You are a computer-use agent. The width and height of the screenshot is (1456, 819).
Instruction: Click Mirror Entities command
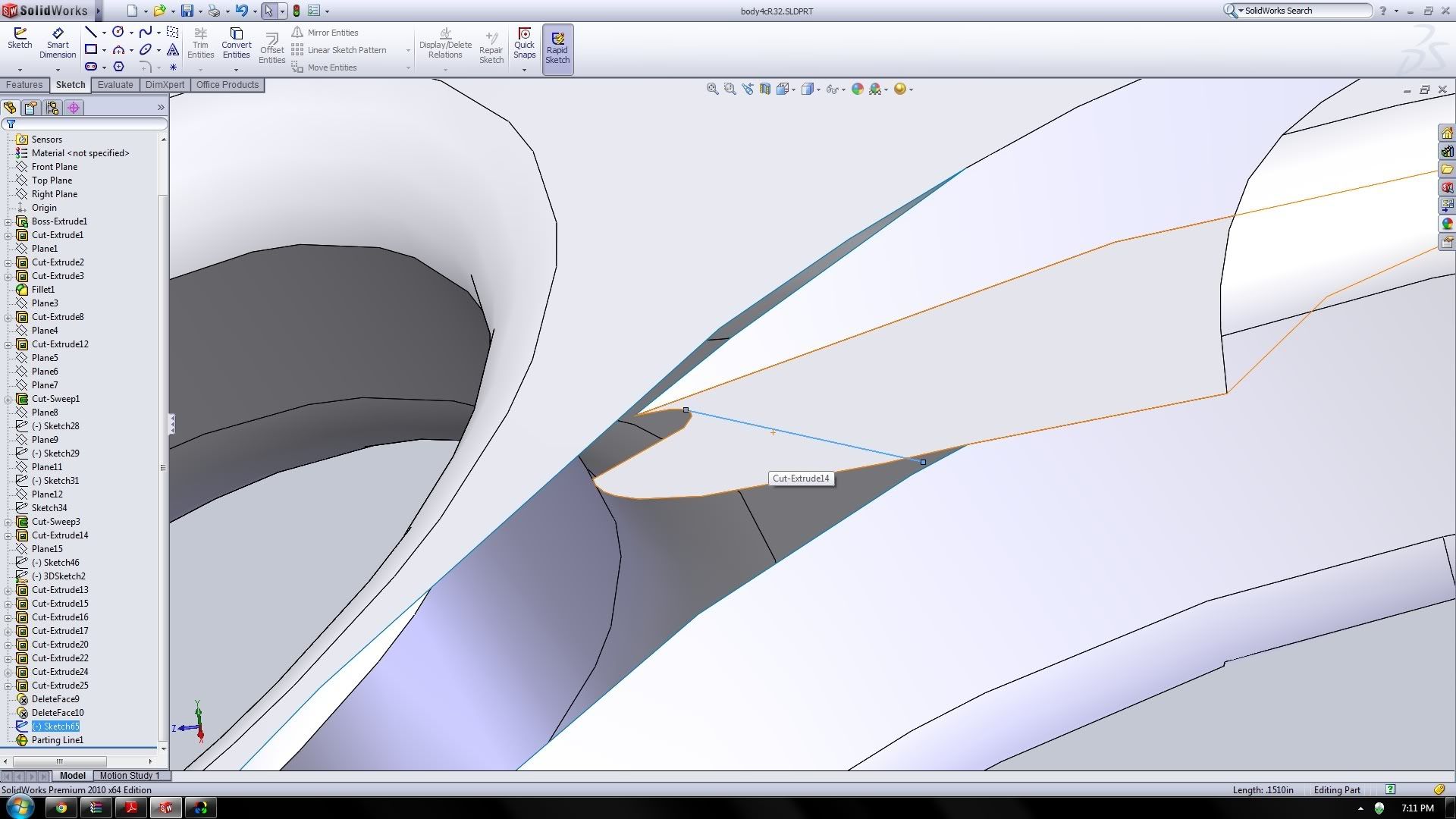tap(325, 33)
